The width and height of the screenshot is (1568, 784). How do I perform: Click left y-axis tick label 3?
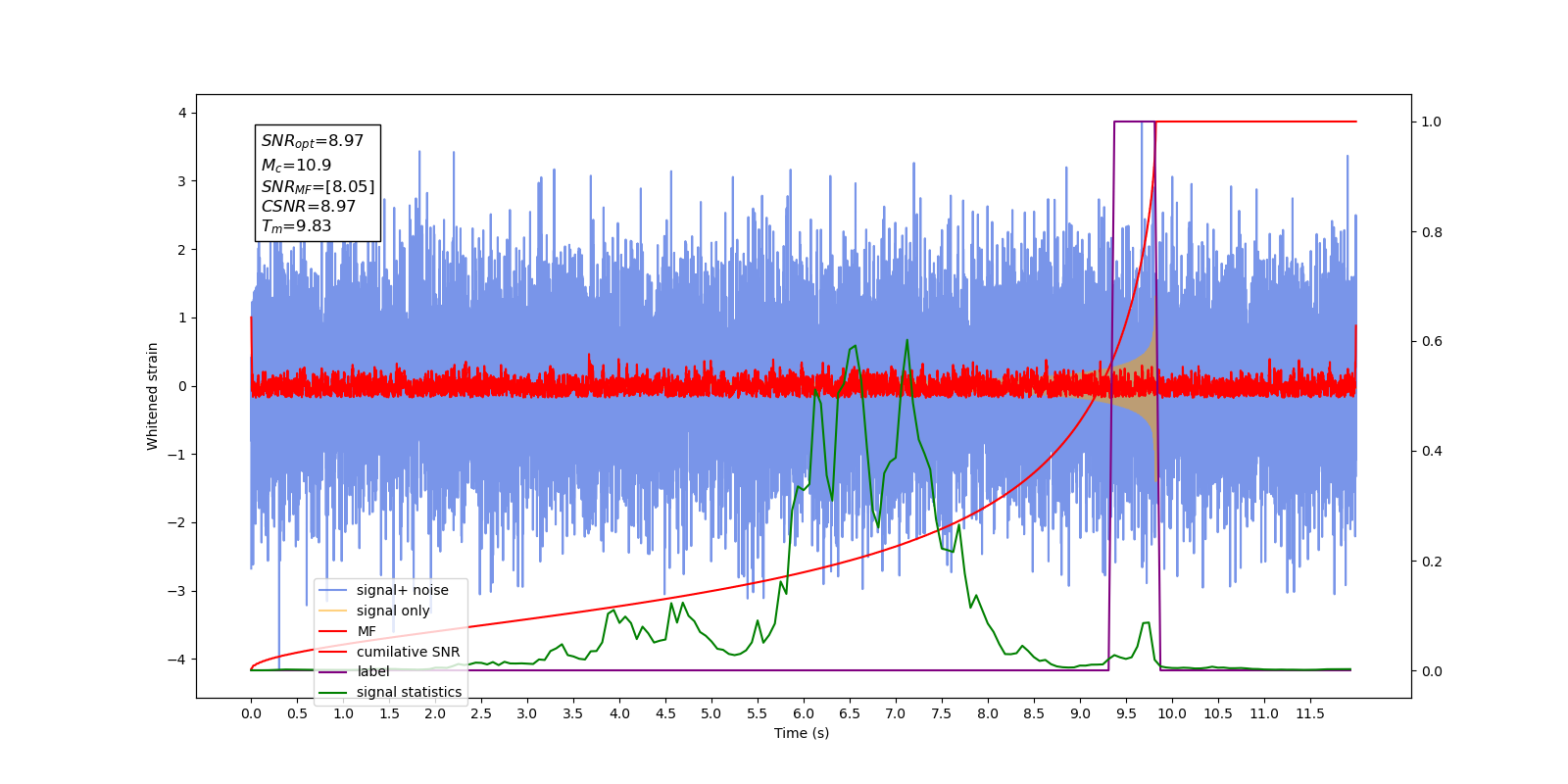(x=182, y=181)
